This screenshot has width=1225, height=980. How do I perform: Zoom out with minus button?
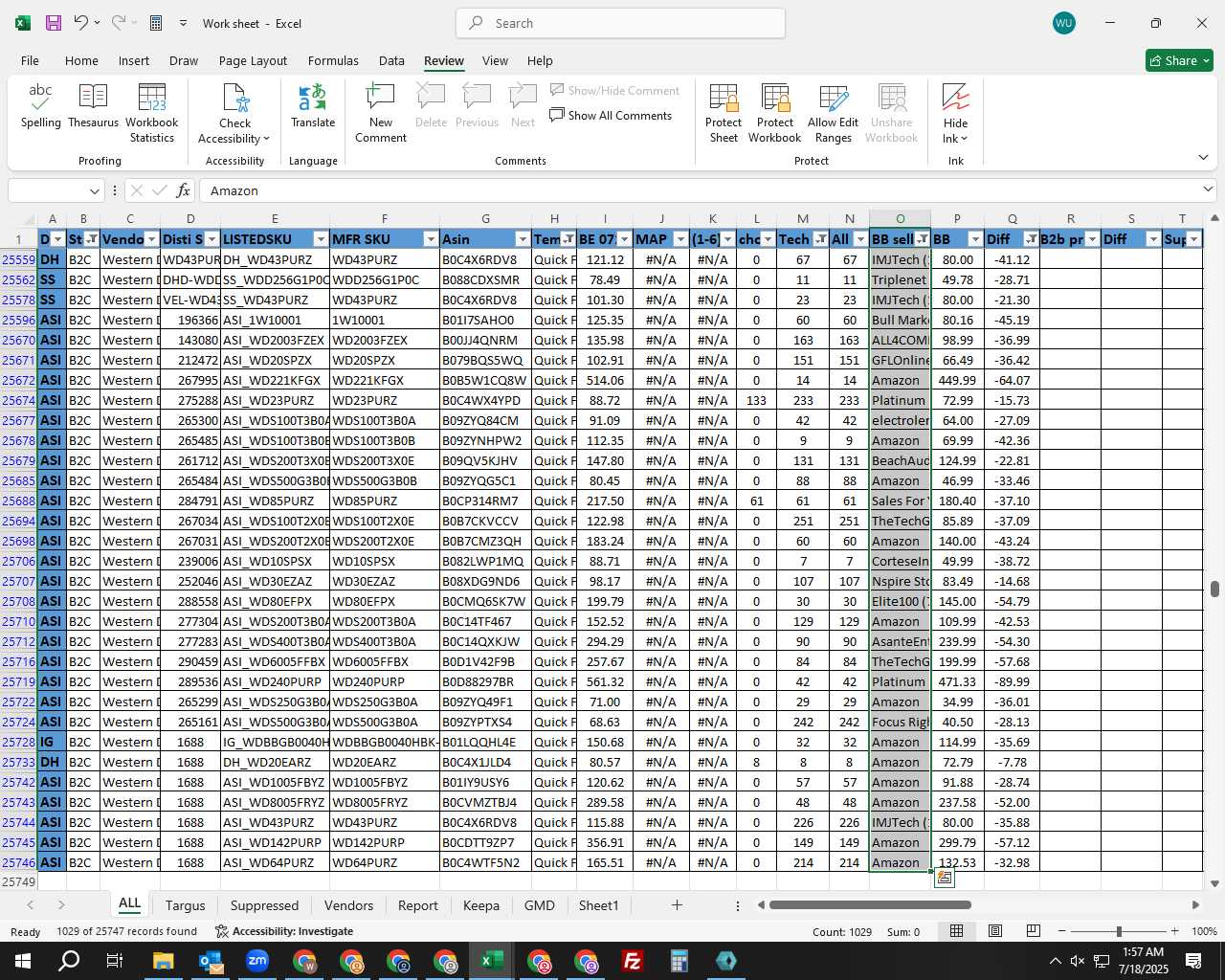pos(1061,931)
